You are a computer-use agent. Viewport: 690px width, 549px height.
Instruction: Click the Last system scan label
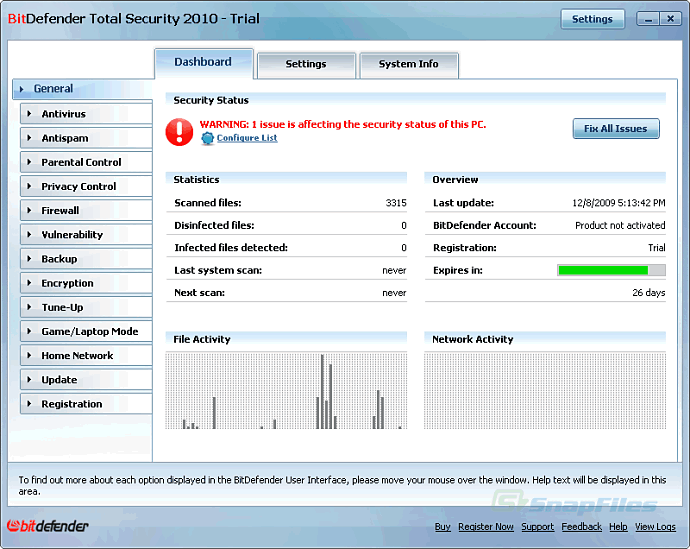click(218, 270)
